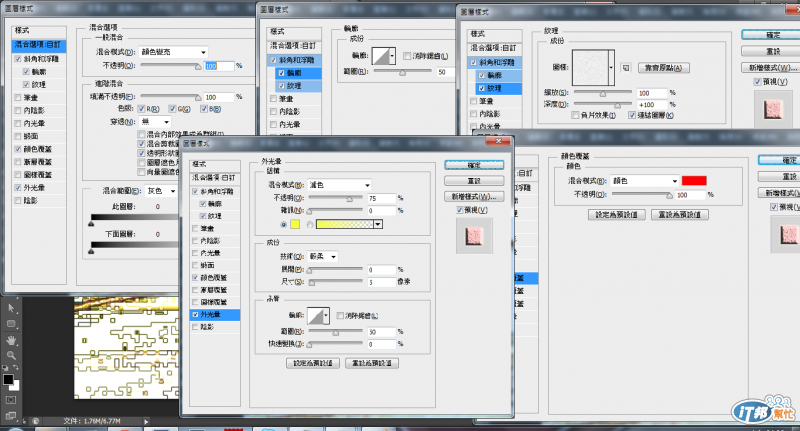Select the gradient radio button in Outer Glow
This screenshot has height=431, width=800.
[x=310, y=225]
